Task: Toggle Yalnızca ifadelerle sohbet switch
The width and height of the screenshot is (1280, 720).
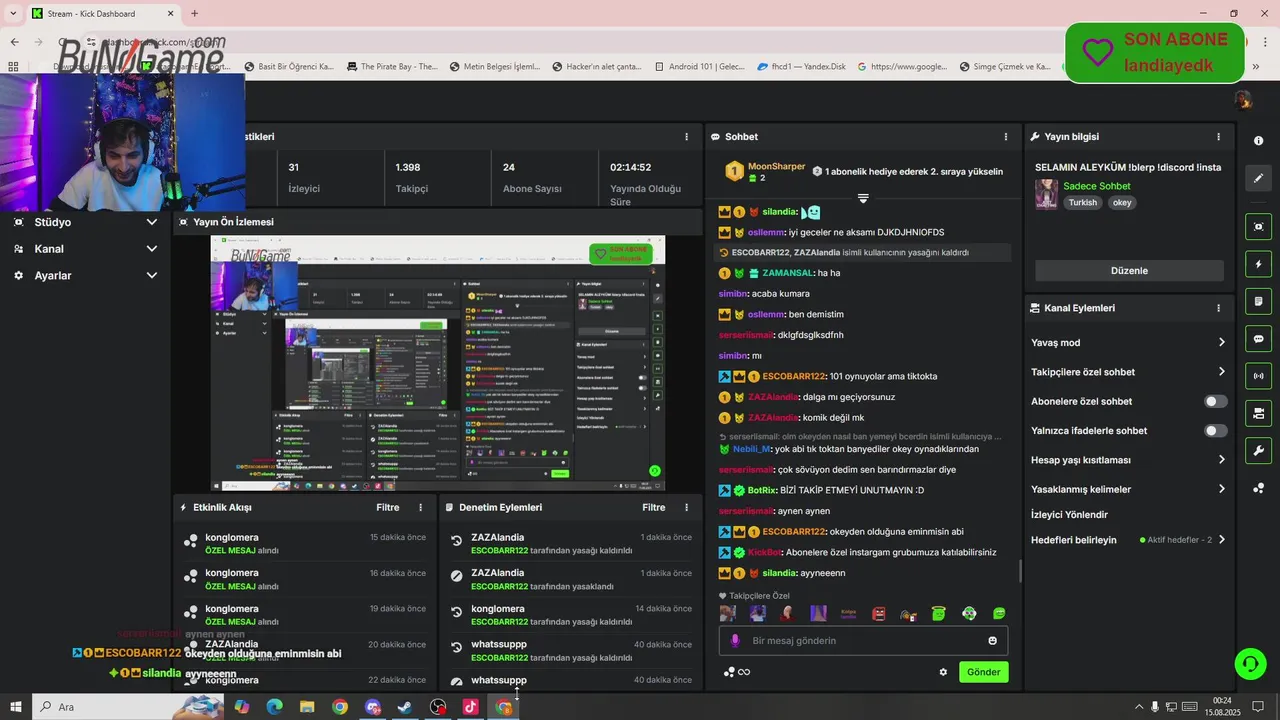Action: coord(1216,431)
